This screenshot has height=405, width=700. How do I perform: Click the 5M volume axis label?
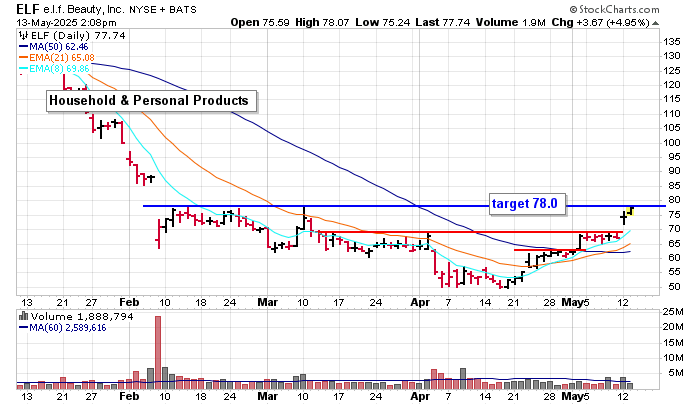675,372
